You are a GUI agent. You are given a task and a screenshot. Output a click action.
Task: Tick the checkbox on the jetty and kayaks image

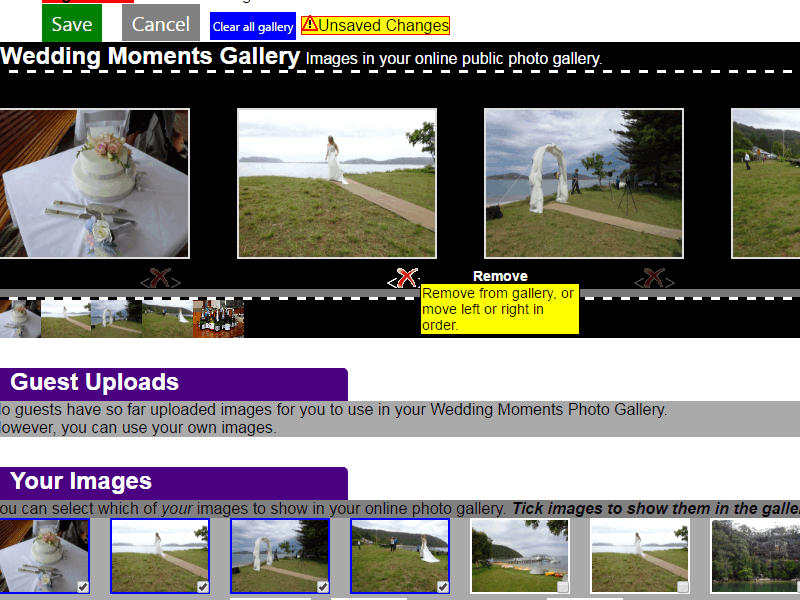(x=562, y=587)
